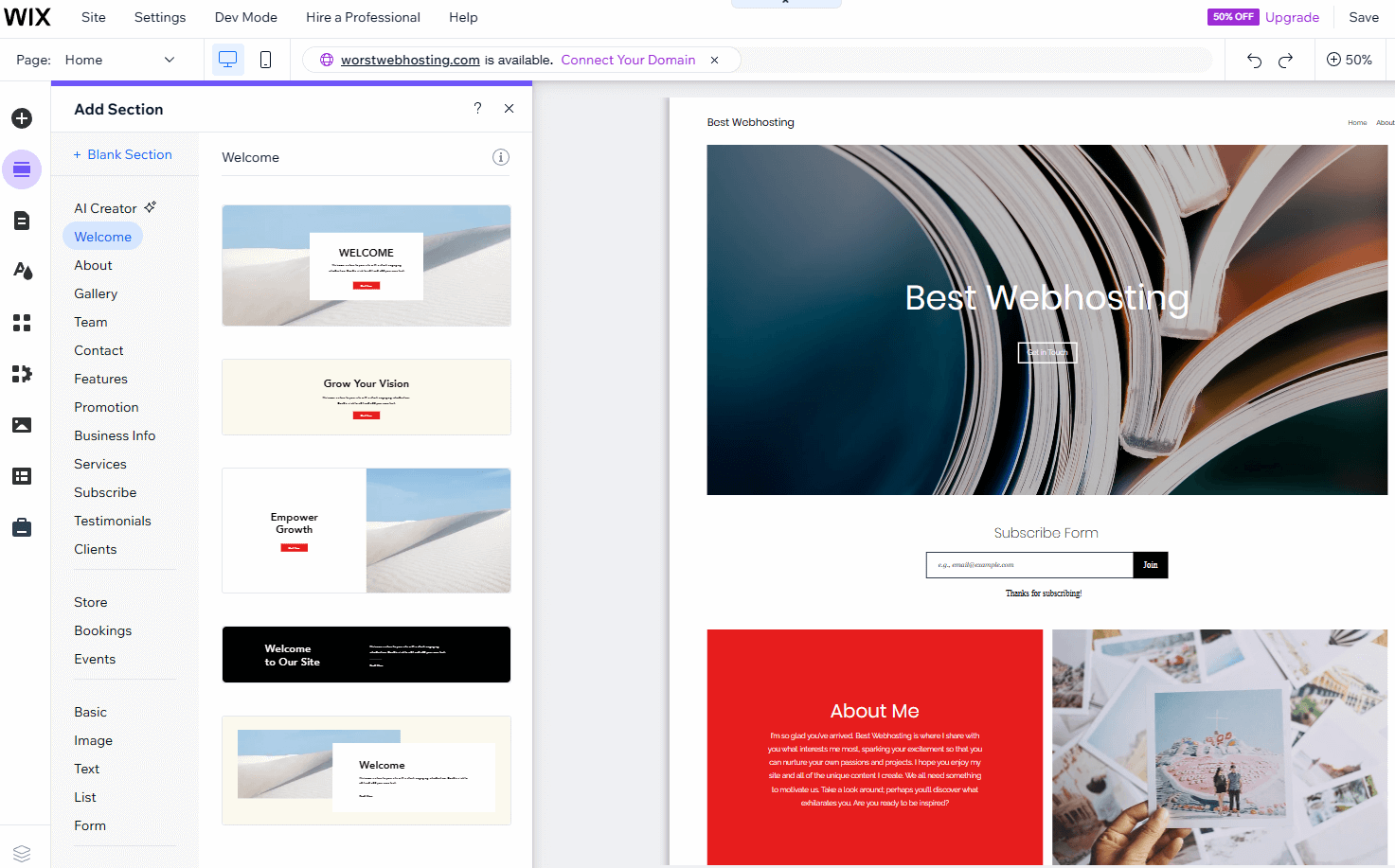This screenshot has height=868, width=1395.
Task: Select the Bookings category
Action: 103,630
